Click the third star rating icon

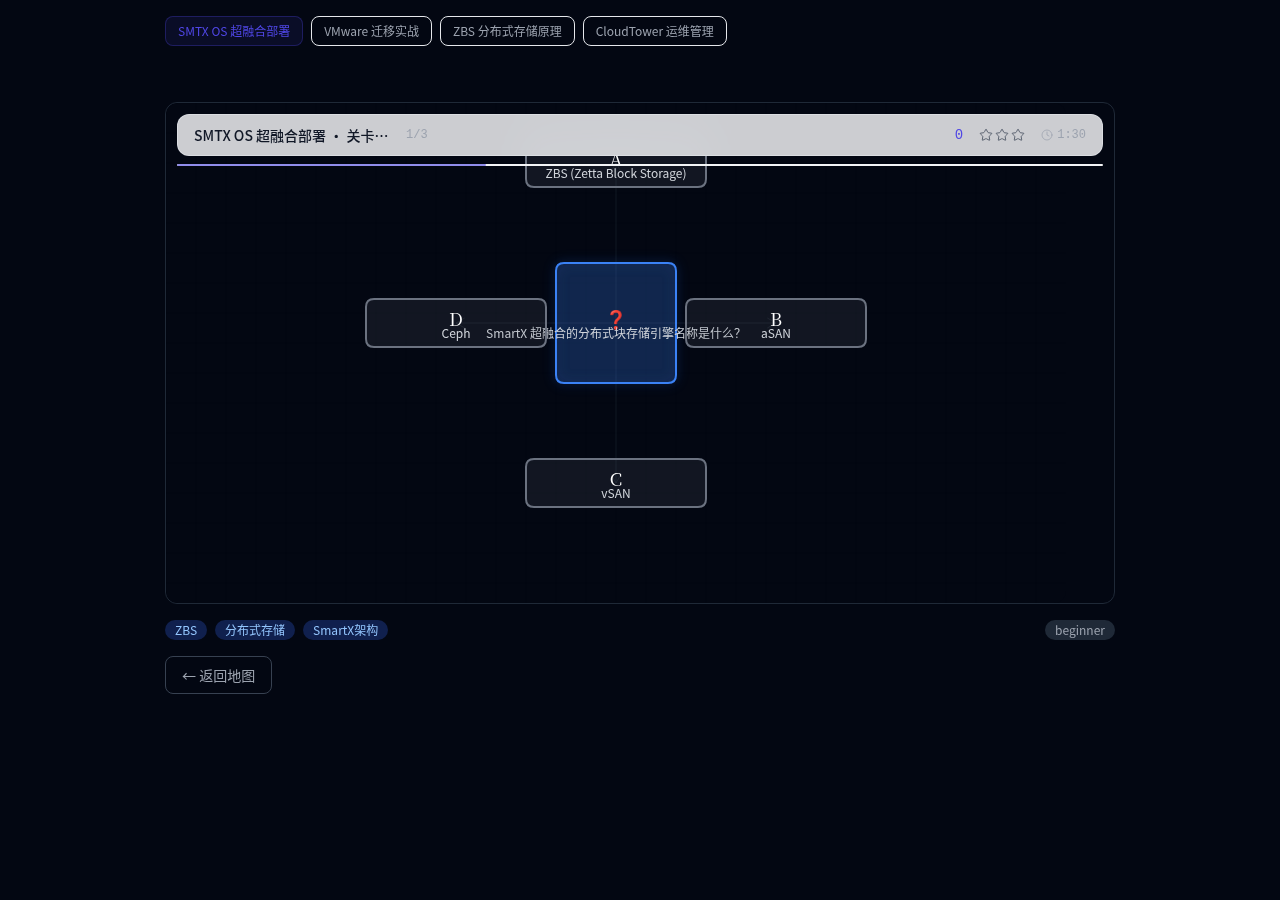(x=1018, y=135)
